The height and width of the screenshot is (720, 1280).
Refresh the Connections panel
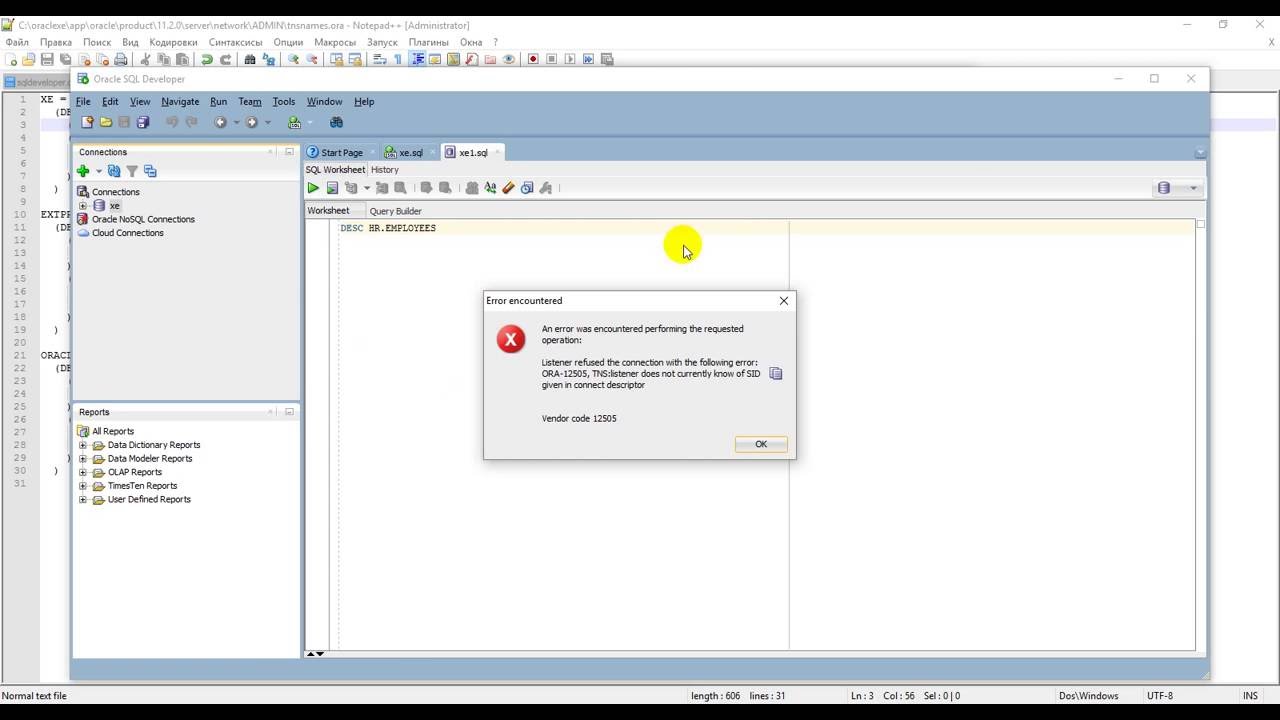click(x=114, y=171)
